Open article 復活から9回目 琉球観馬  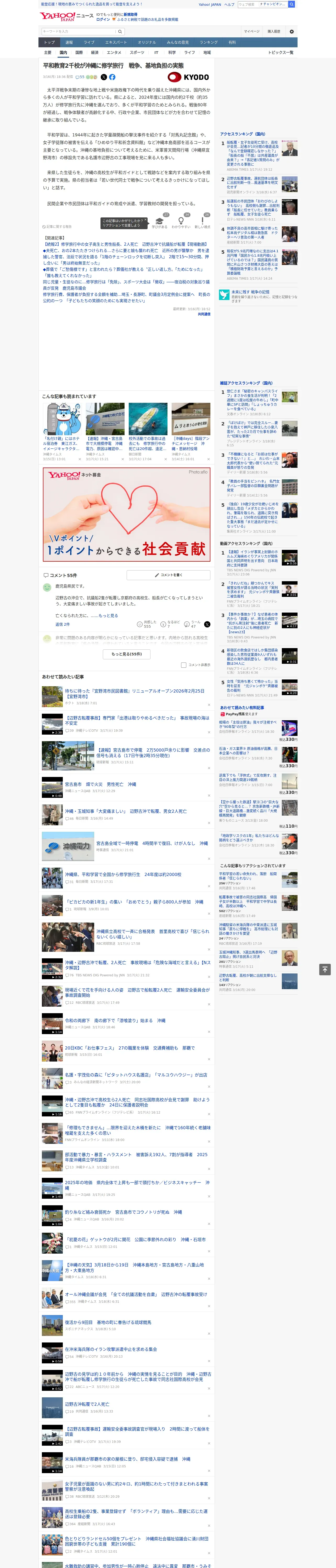108,1322
